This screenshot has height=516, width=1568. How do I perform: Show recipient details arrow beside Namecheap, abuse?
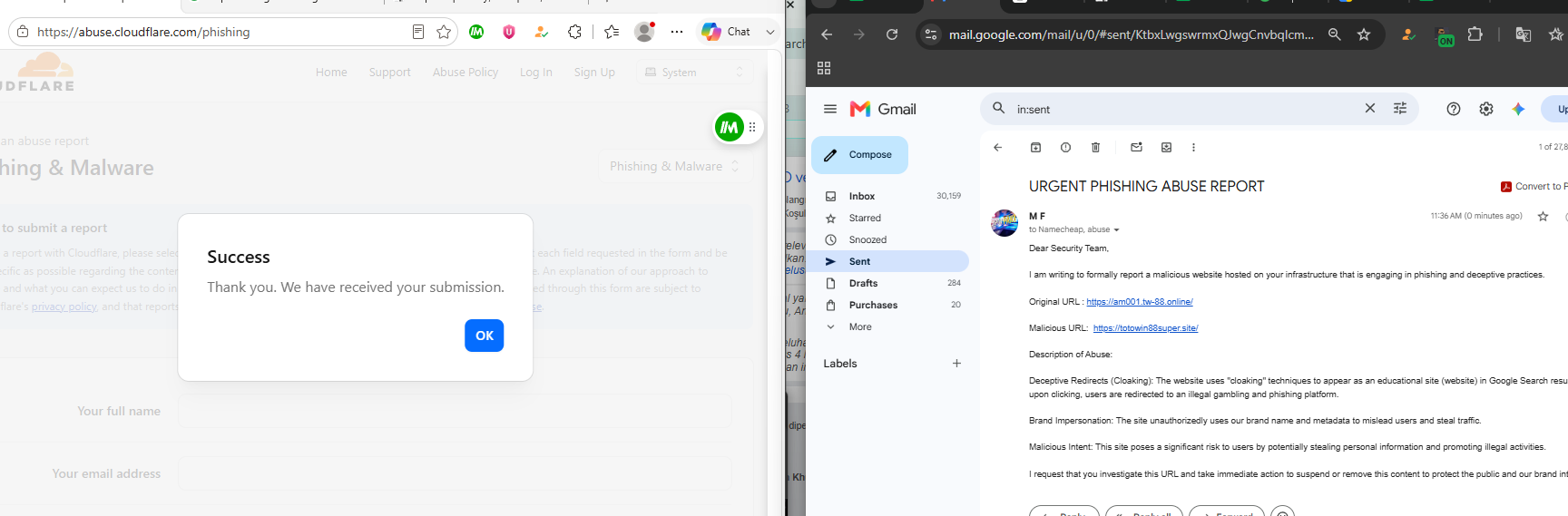pos(1116,230)
